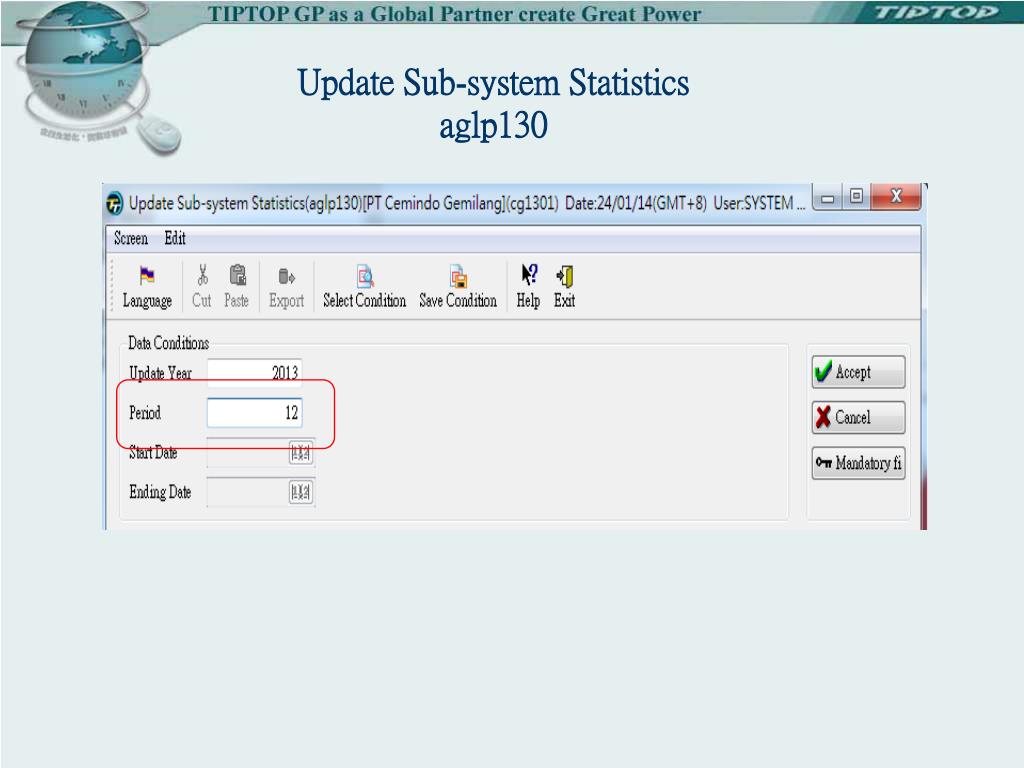This screenshot has height=768, width=1024.
Task: Open the Screen menu
Action: point(131,239)
